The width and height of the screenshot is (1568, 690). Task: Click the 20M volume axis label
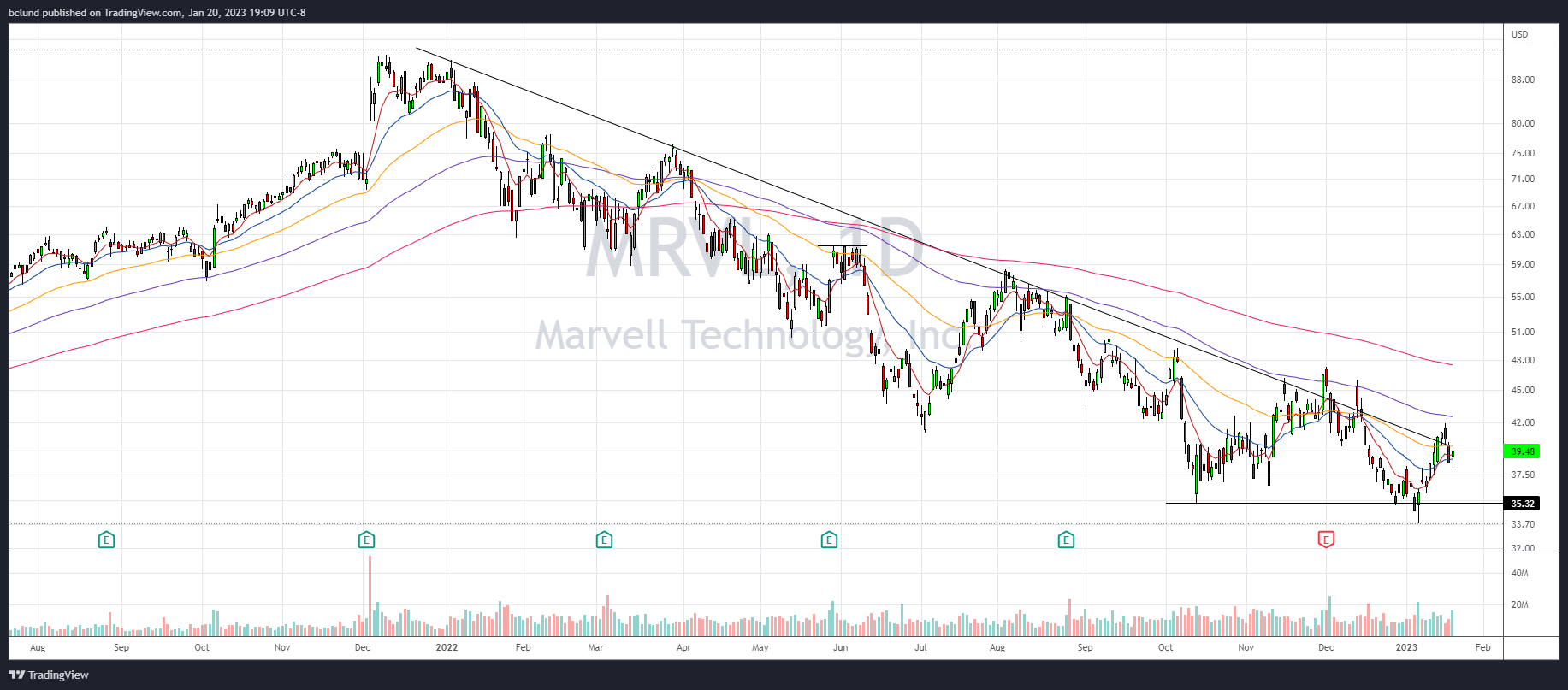1520,604
